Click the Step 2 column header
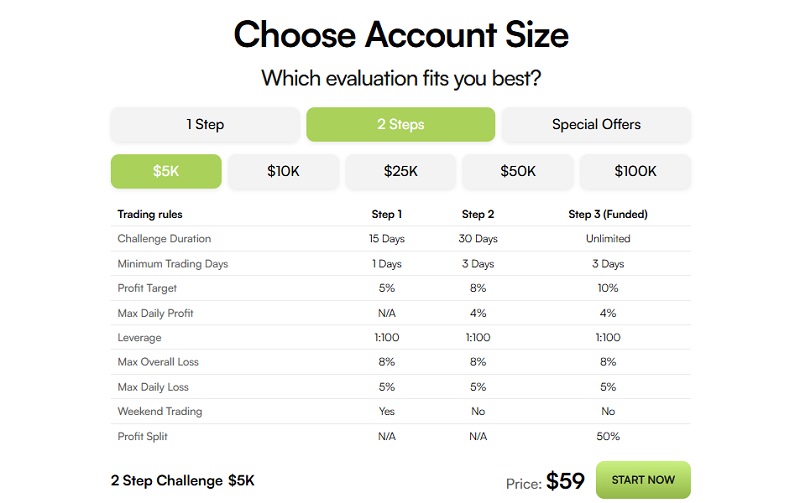This screenshot has width=800, height=503. pyautogui.click(x=478, y=214)
